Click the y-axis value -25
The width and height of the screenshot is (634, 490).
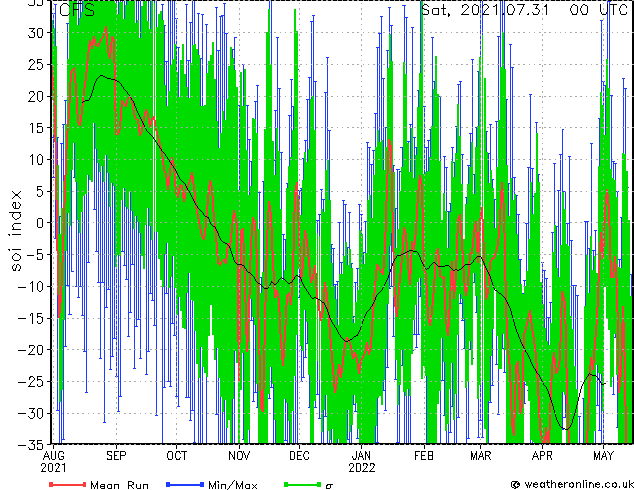click(x=31, y=382)
